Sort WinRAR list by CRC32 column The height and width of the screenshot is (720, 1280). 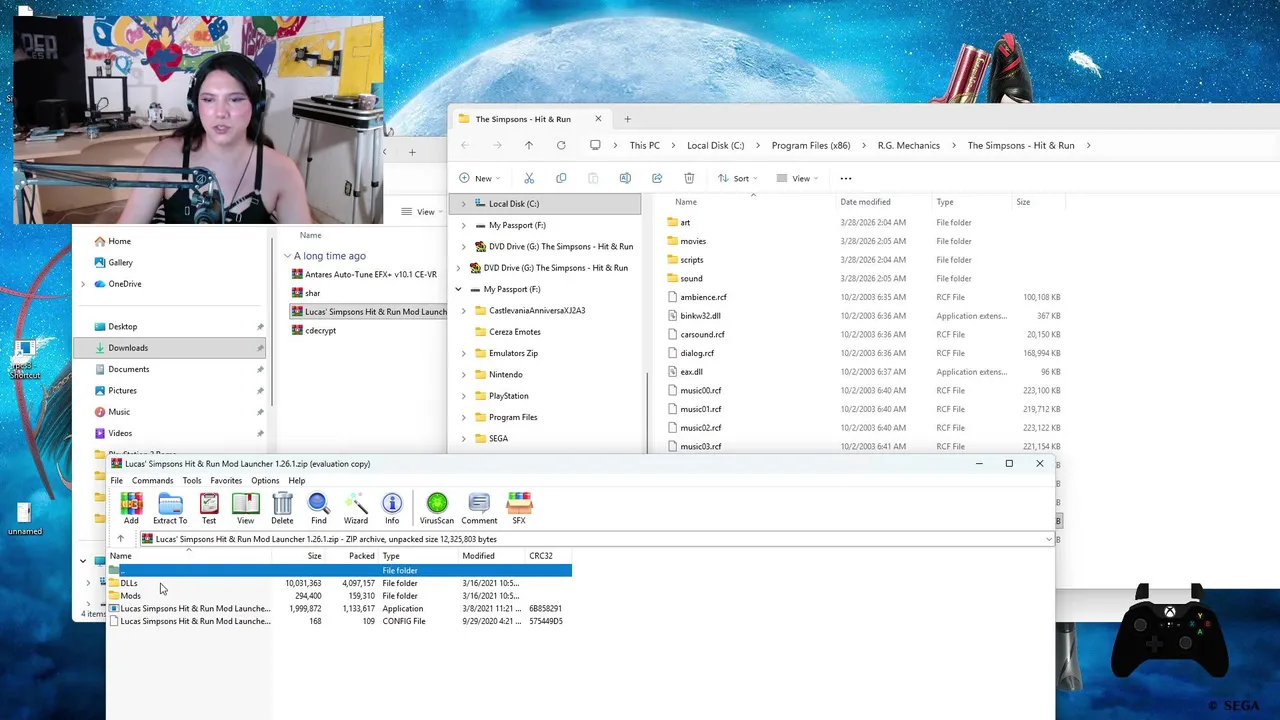click(x=541, y=556)
